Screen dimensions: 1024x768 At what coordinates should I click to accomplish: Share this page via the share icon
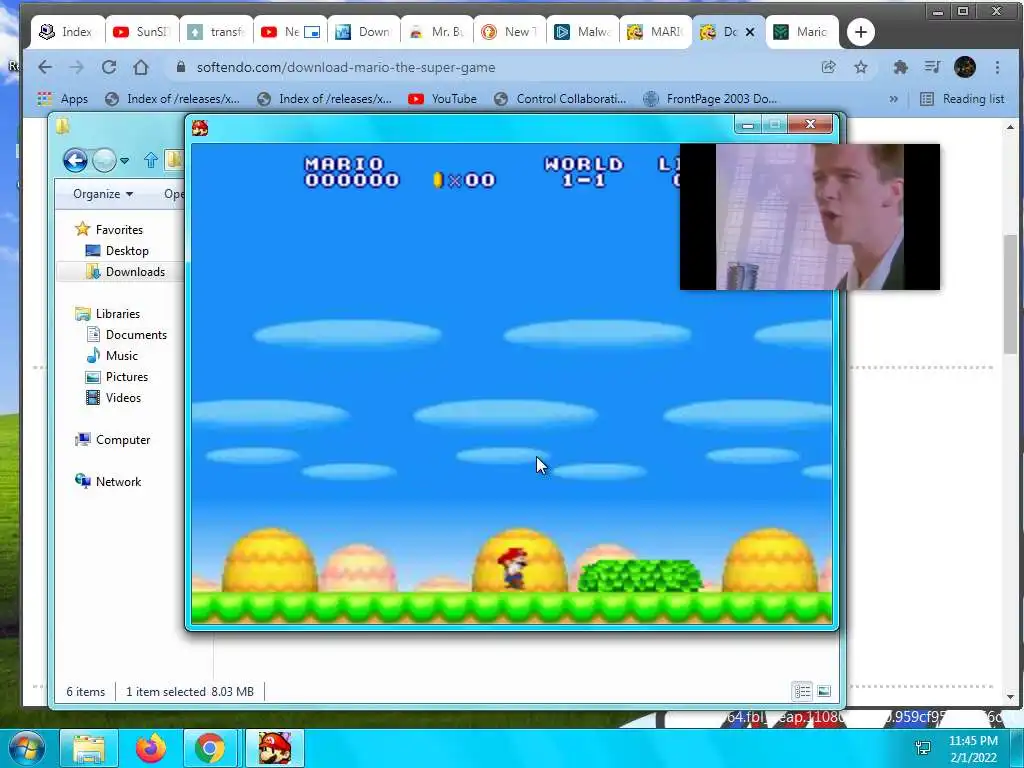click(829, 67)
